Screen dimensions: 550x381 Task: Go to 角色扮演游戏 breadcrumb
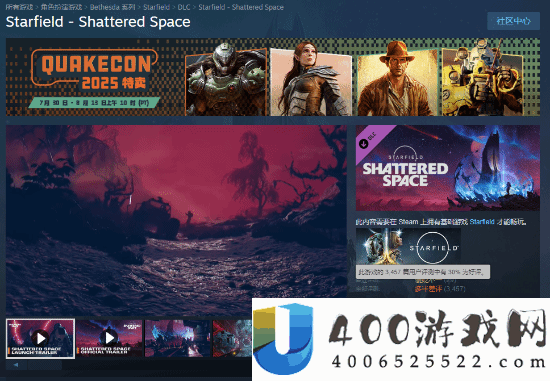pyautogui.click(x=61, y=7)
